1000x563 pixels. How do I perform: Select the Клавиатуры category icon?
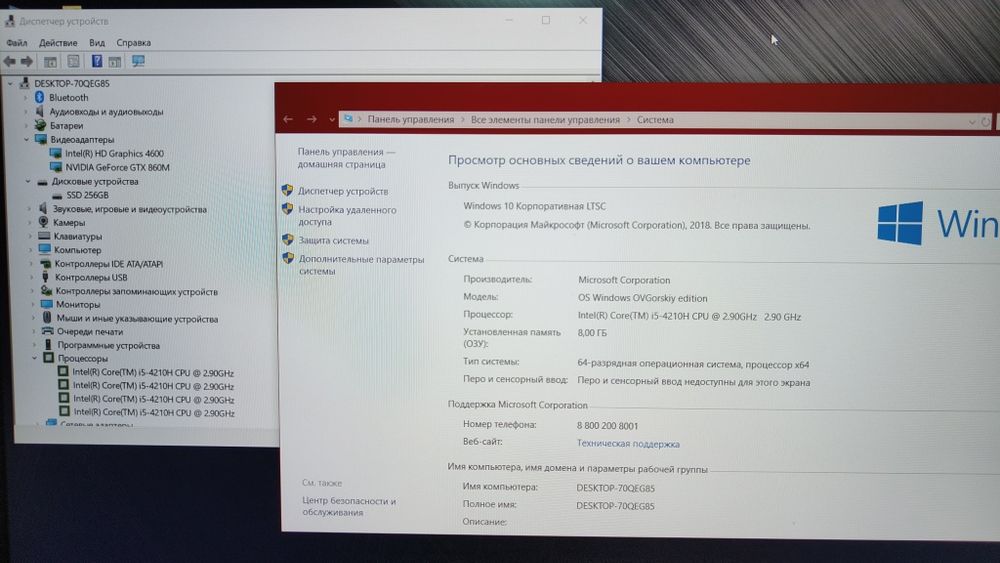pos(44,236)
